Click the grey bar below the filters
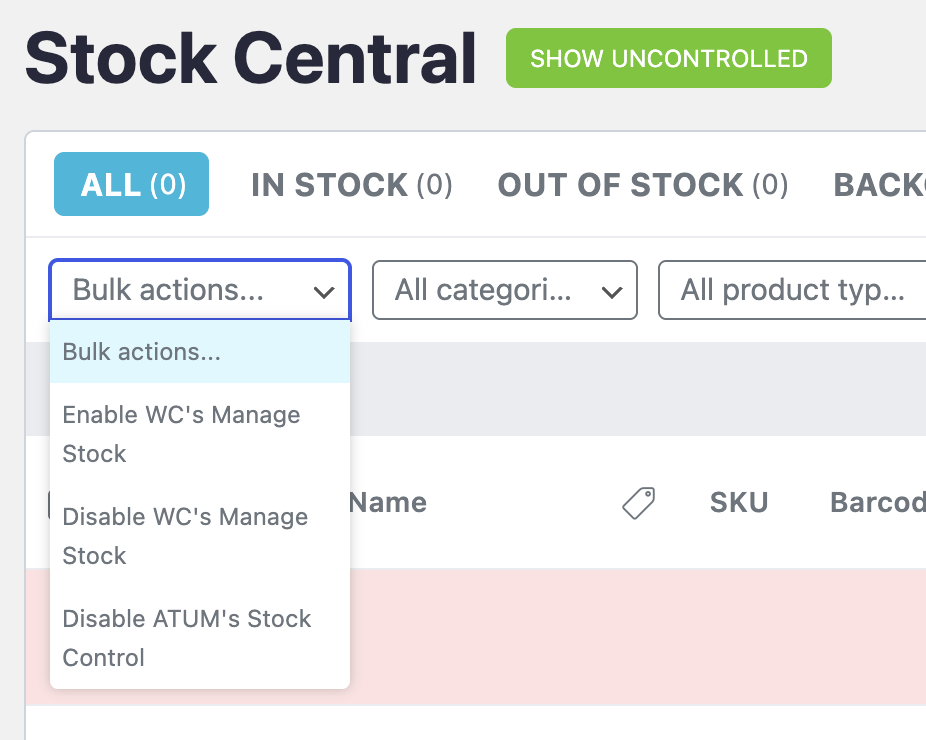 coord(640,389)
